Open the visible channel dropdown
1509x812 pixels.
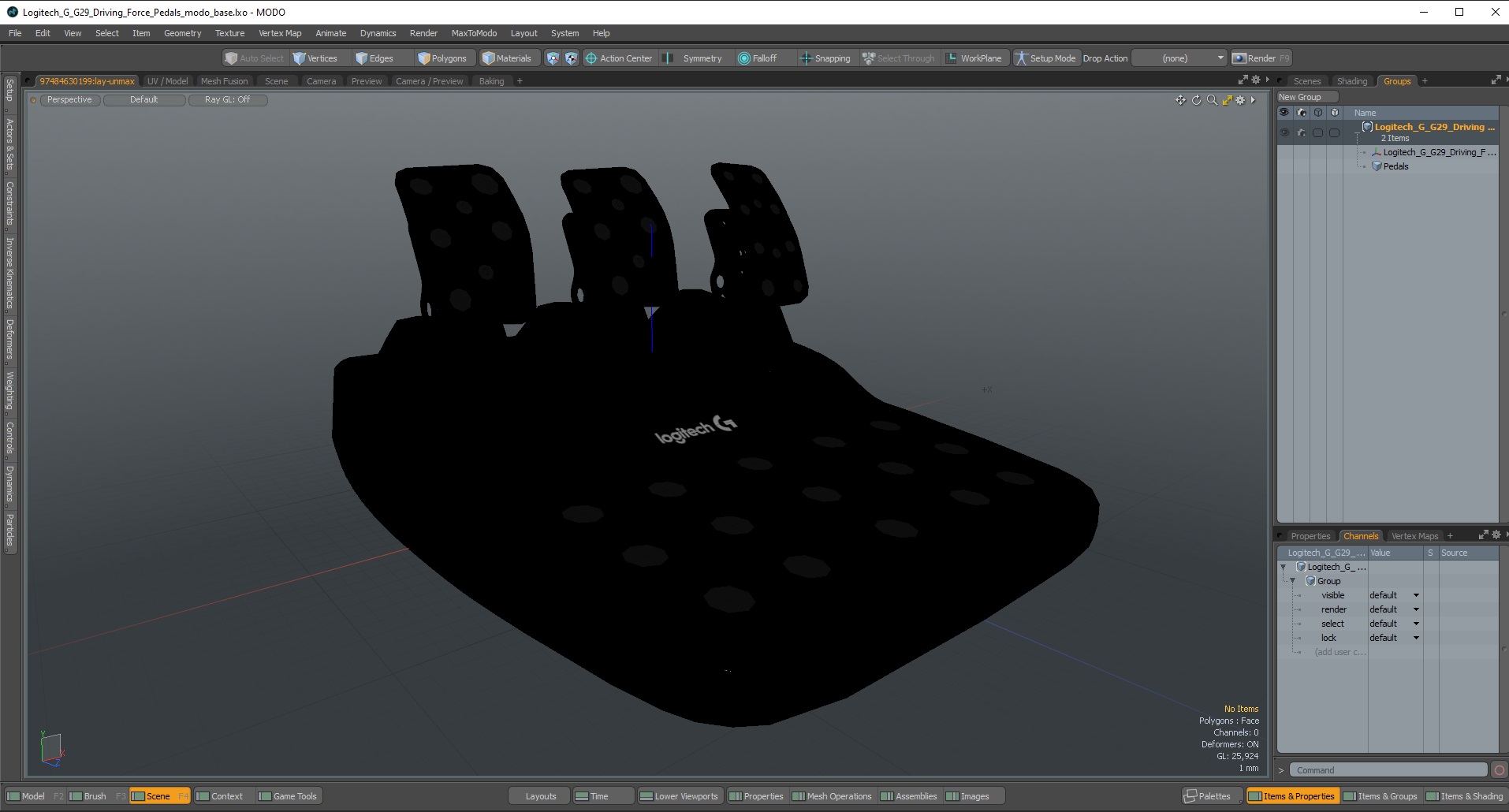(x=1395, y=595)
